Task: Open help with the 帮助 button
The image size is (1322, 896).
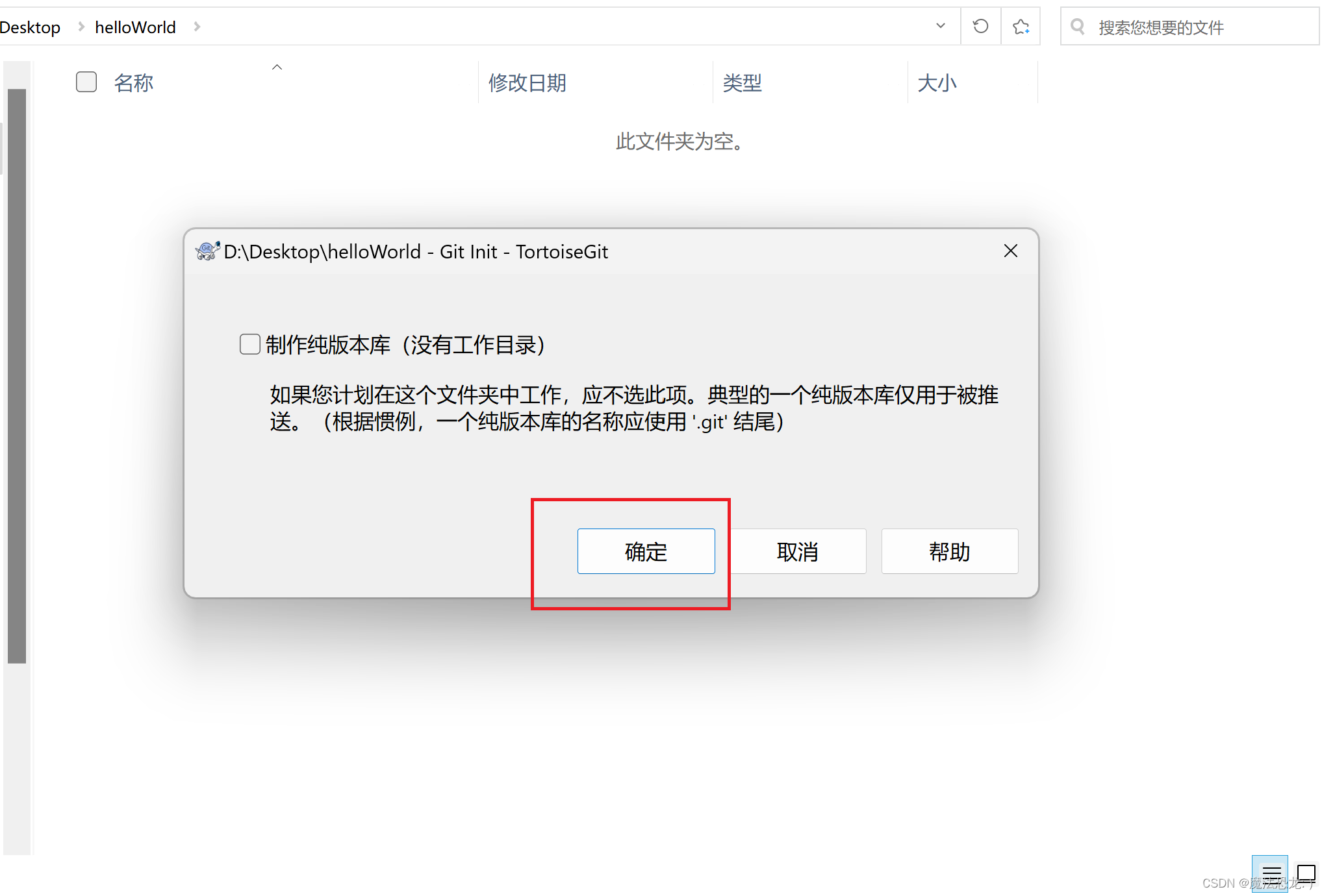Action: click(949, 551)
